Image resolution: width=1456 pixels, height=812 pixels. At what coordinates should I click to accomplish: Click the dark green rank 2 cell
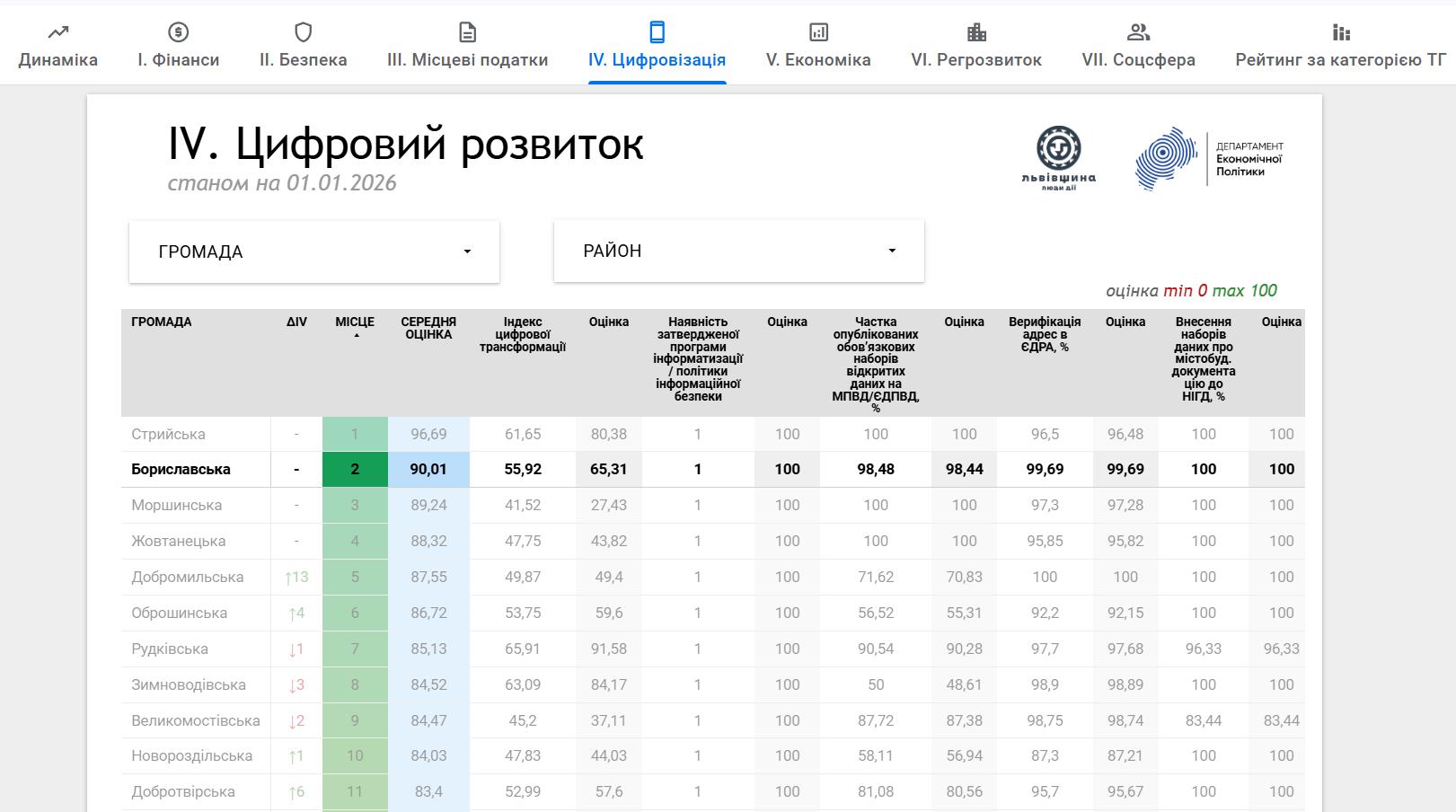click(355, 469)
